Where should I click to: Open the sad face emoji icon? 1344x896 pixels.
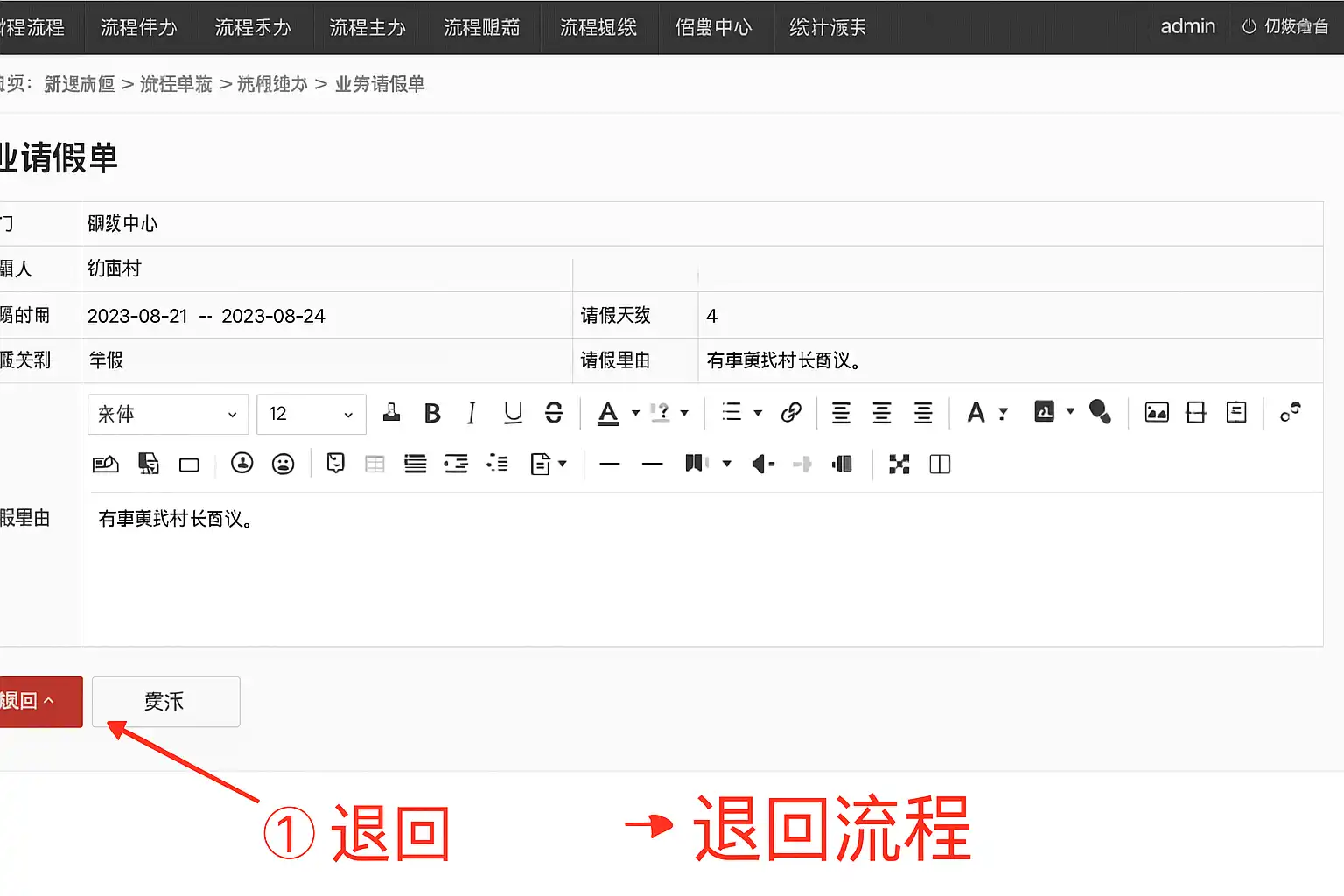click(283, 464)
